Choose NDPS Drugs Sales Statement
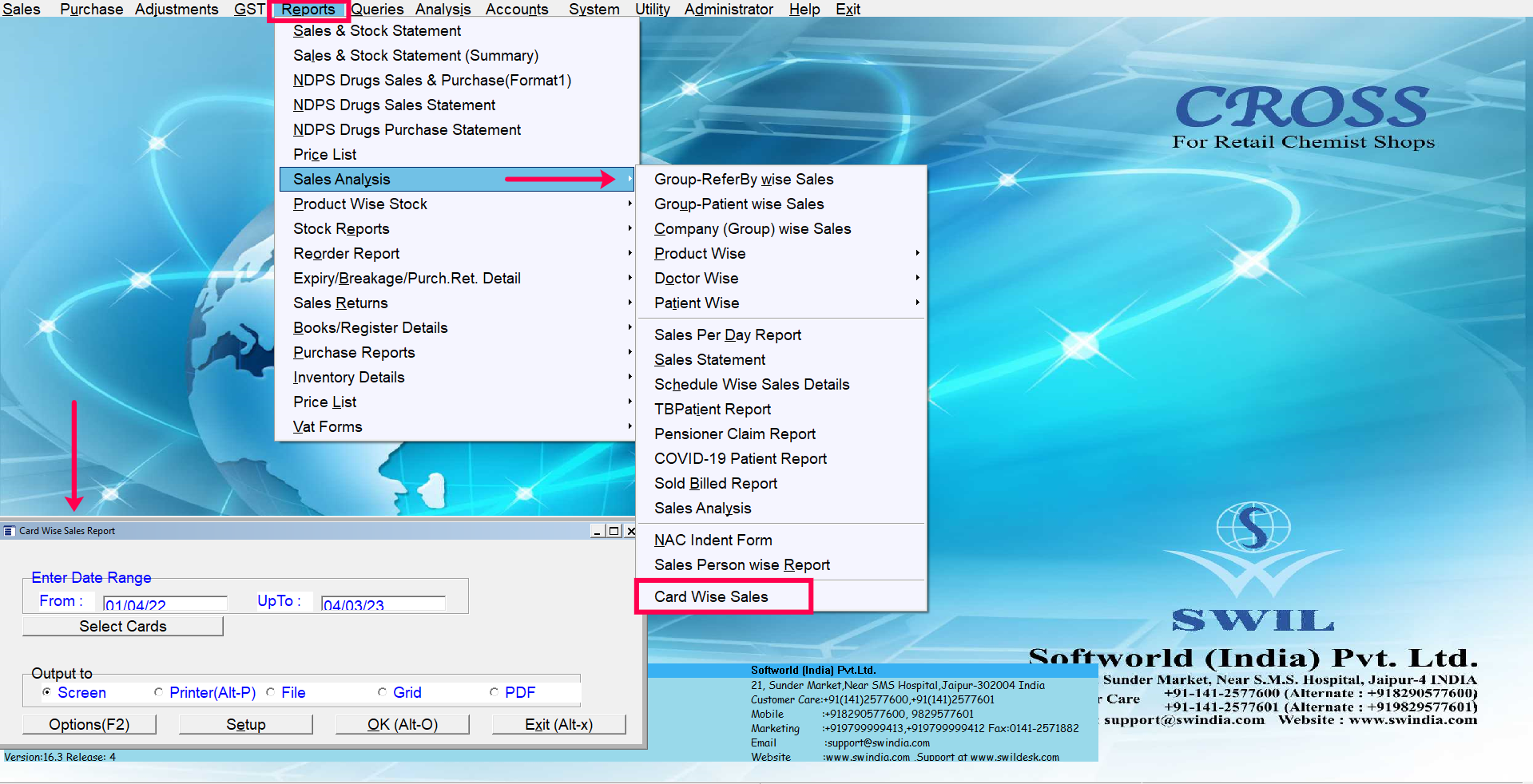This screenshot has width=1533, height=784. click(x=457, y=105)
